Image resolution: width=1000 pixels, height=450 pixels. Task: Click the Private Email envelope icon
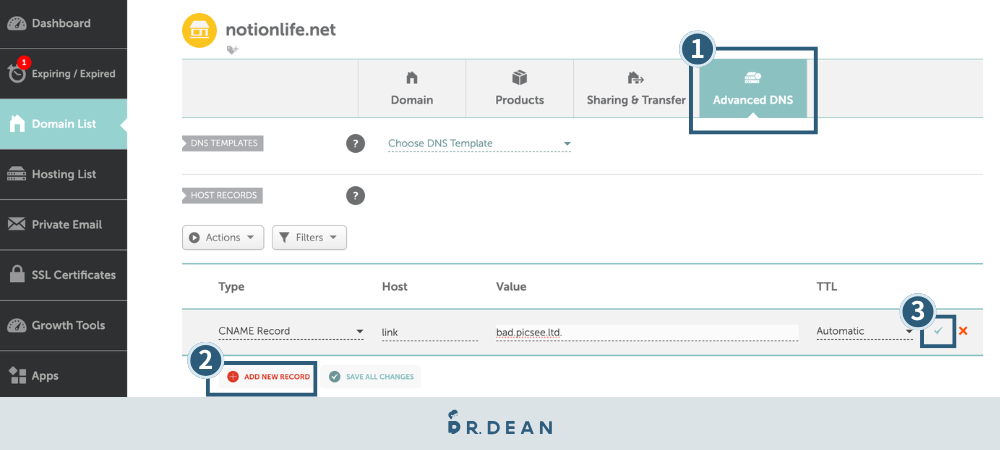click(17, 224)
